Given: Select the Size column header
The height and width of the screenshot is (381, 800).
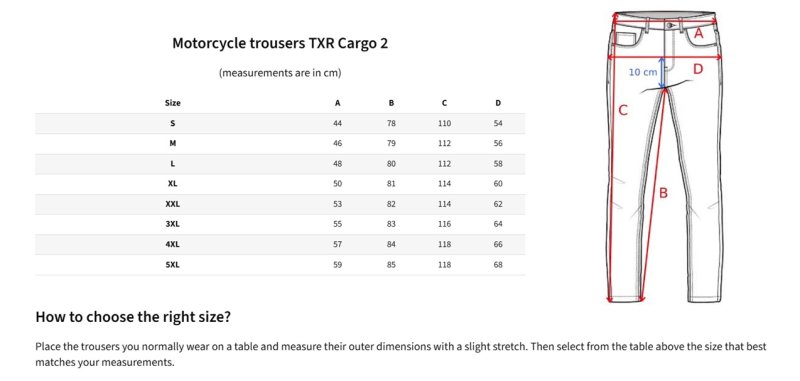Looking at the screenshot, I should (x=172, y=103).
